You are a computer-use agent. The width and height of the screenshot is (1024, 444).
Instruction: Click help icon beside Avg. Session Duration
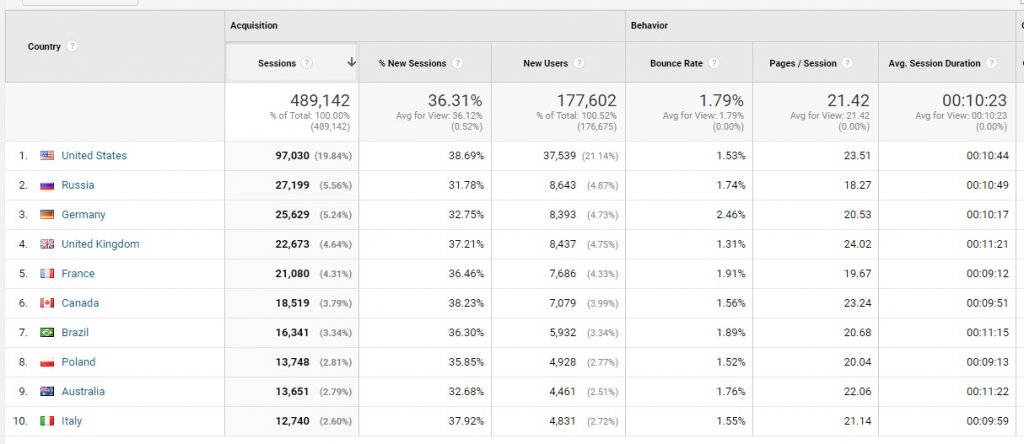(992, 63)
